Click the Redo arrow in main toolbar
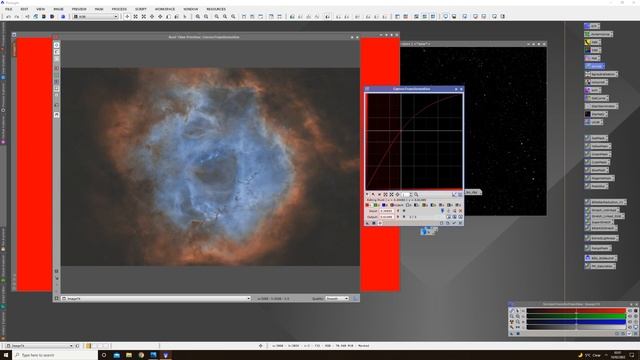This screenshot has height=360, width=640. pyautogui.click(x=17, y=17)
